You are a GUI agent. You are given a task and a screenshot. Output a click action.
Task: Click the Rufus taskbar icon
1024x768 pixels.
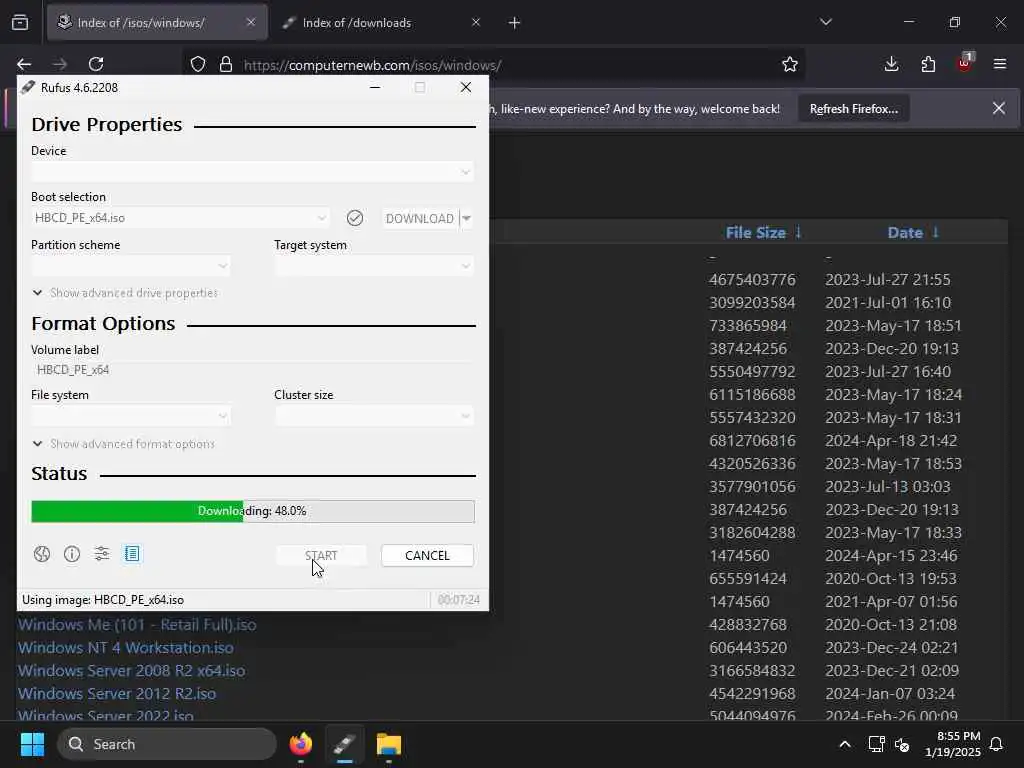[344, 744]
